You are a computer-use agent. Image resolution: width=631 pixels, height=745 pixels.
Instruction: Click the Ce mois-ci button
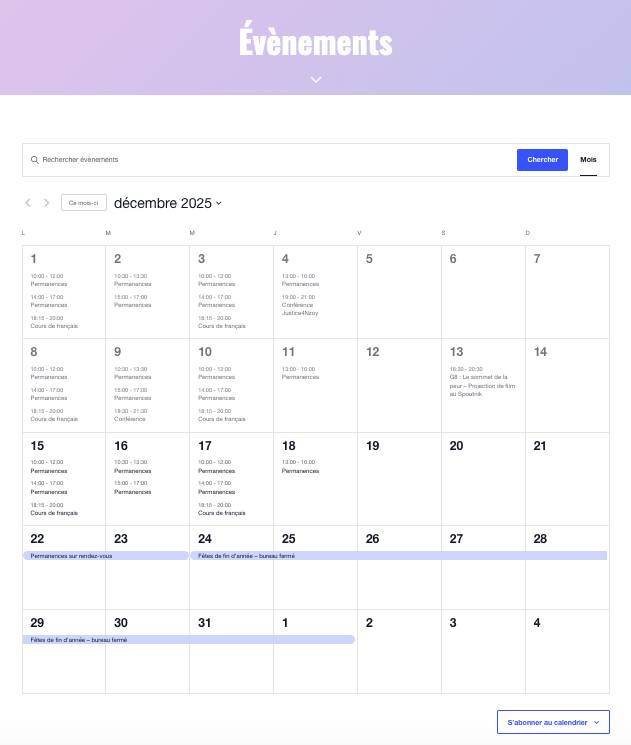pos(84,203)
